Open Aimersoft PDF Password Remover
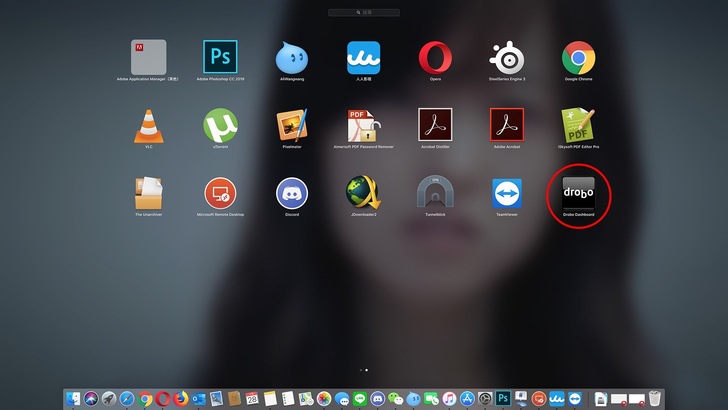Viewport: 728px width, 410px height. tap(363, 125)
